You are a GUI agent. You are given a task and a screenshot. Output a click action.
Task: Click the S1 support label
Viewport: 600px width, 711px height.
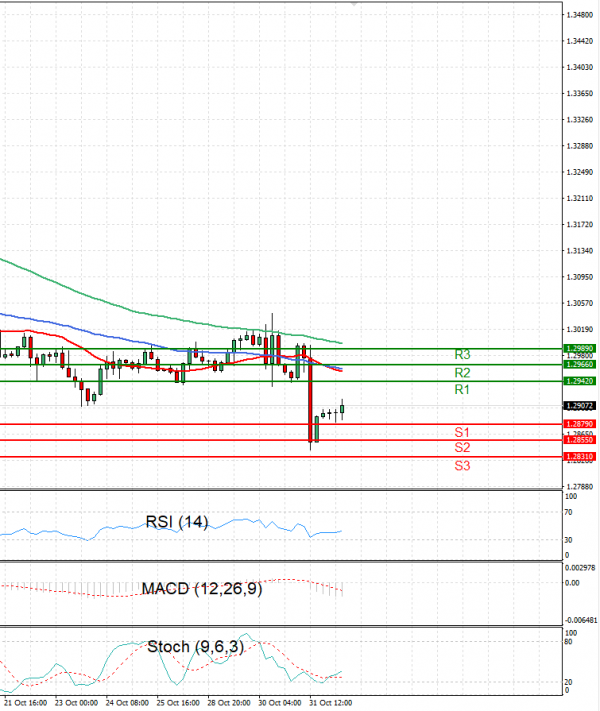462,432
